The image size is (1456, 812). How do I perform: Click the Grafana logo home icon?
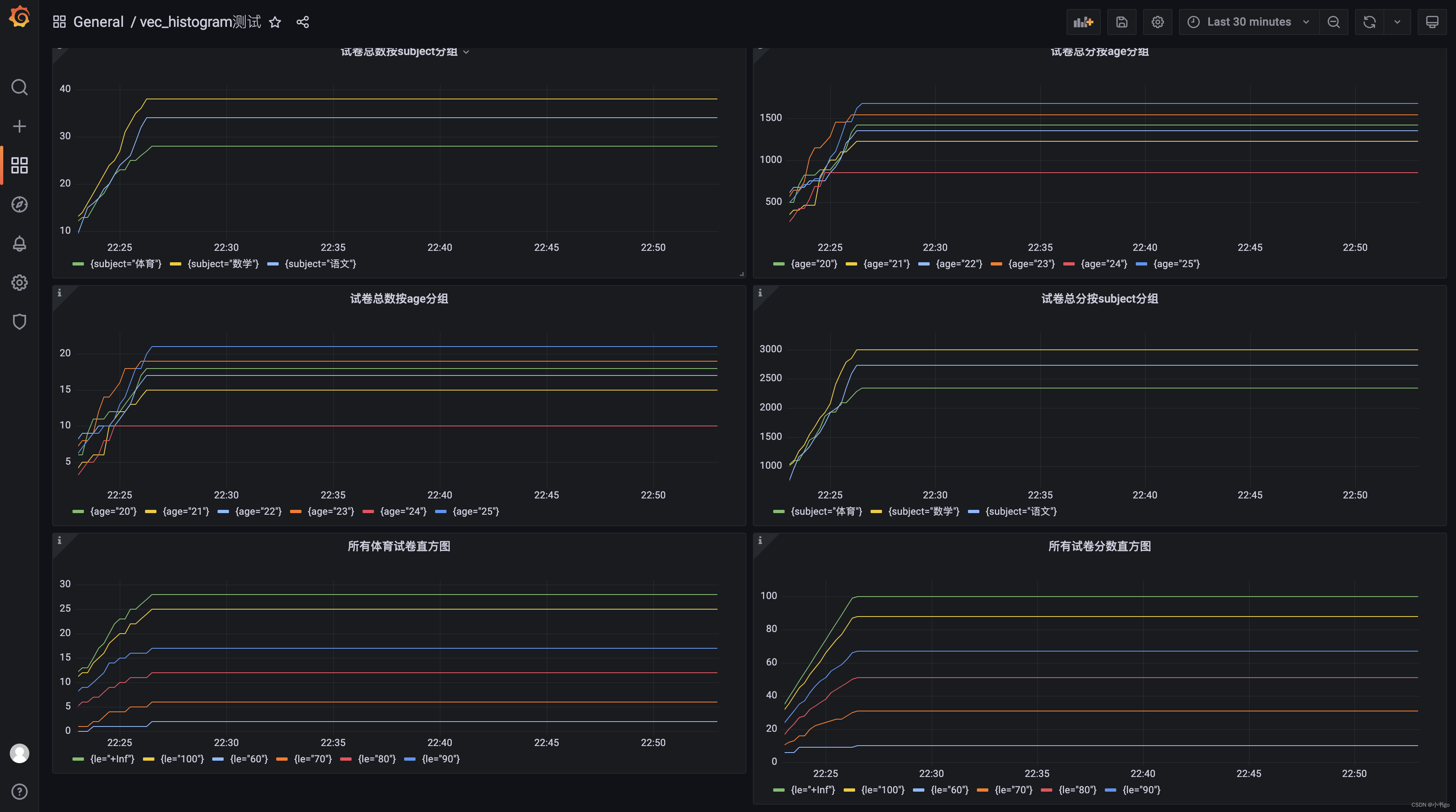tap(19, 16)
